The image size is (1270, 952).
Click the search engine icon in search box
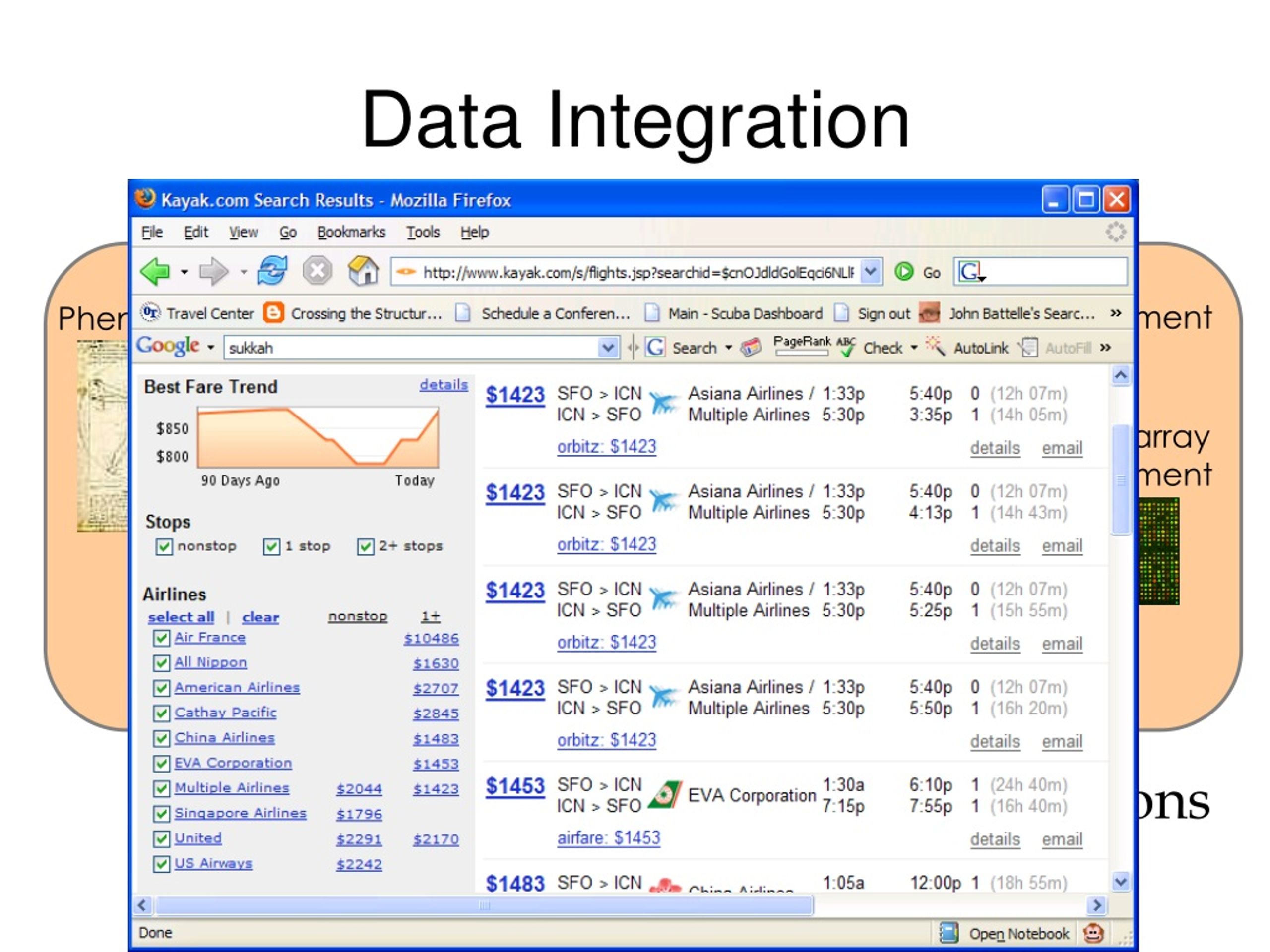(x=971, y=271)
